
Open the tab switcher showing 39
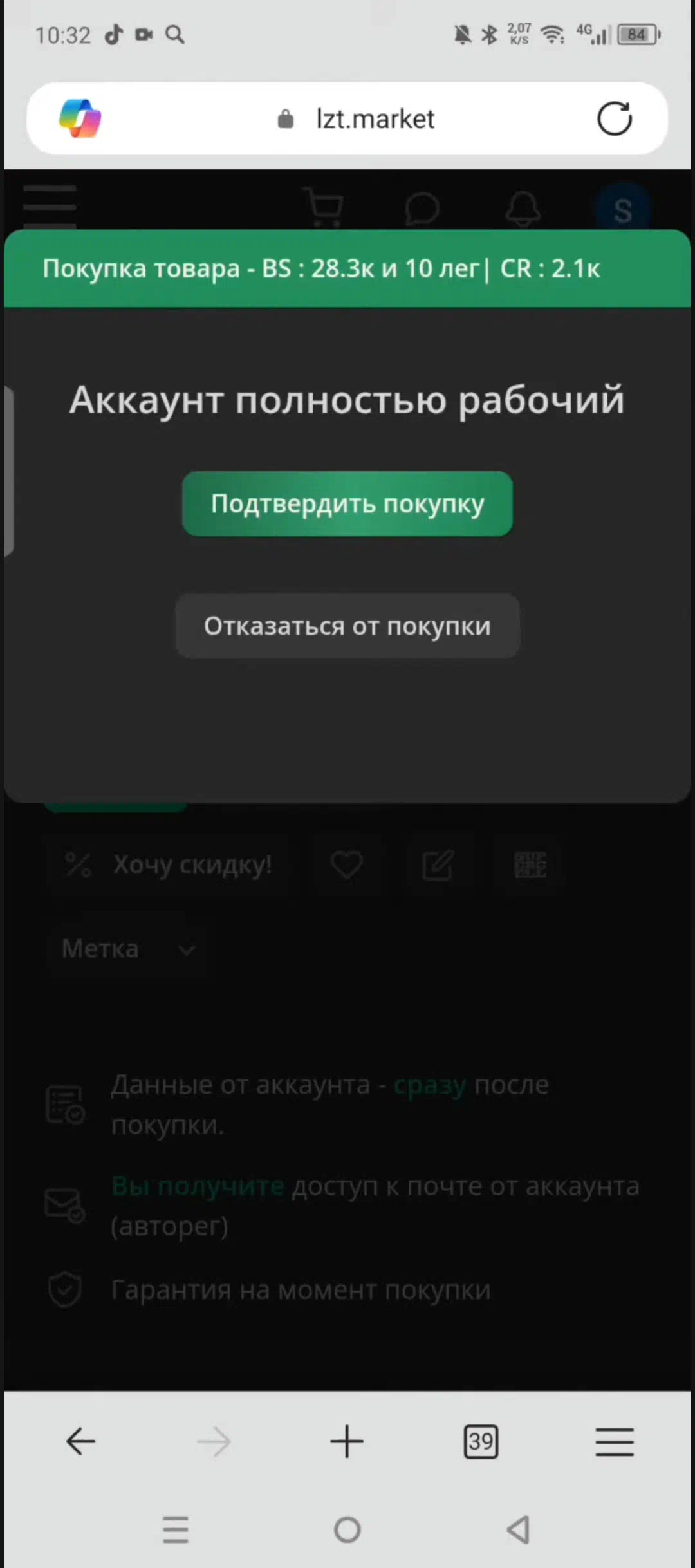pos(481,1441)
